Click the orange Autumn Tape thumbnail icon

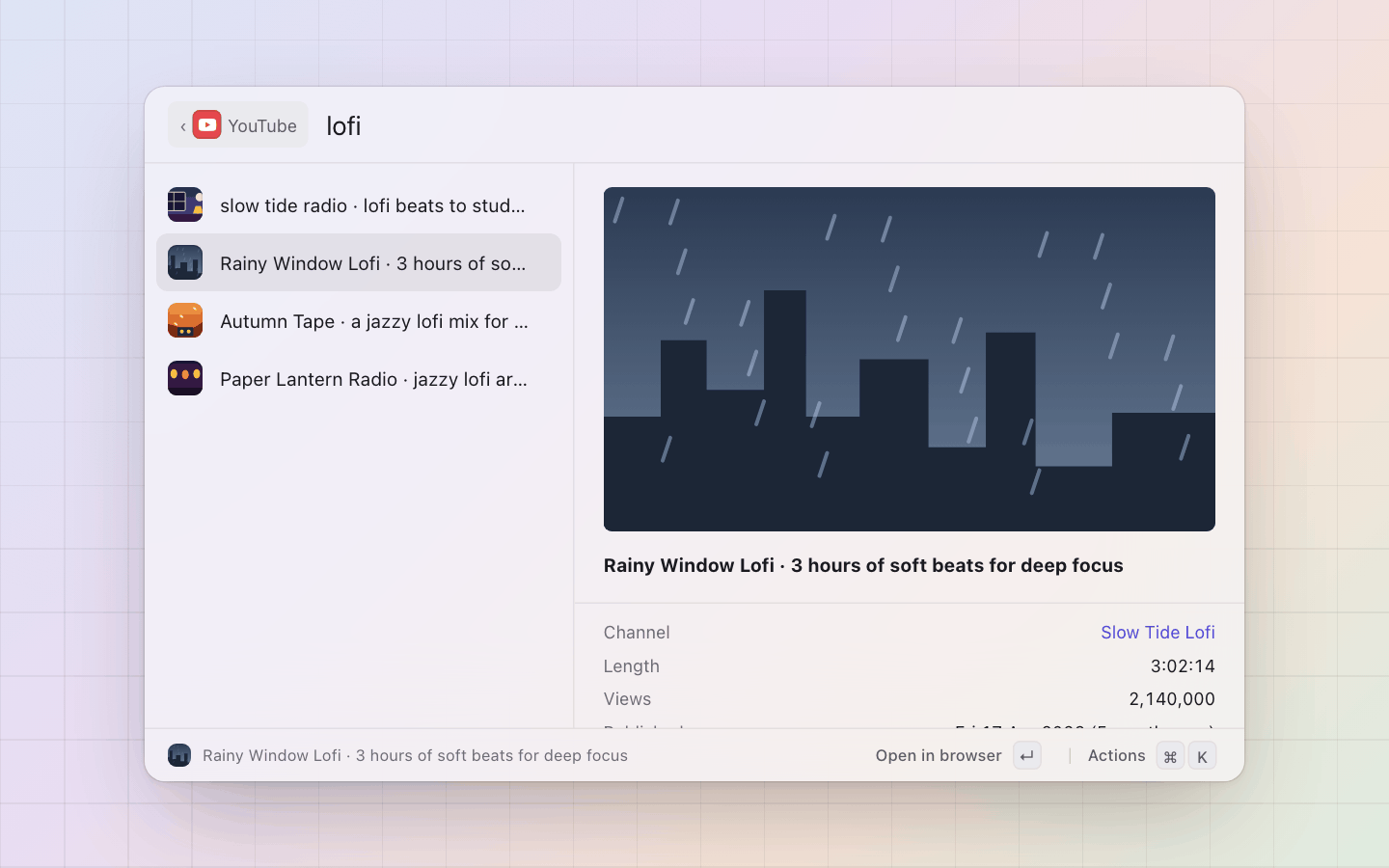coord(185,320)
